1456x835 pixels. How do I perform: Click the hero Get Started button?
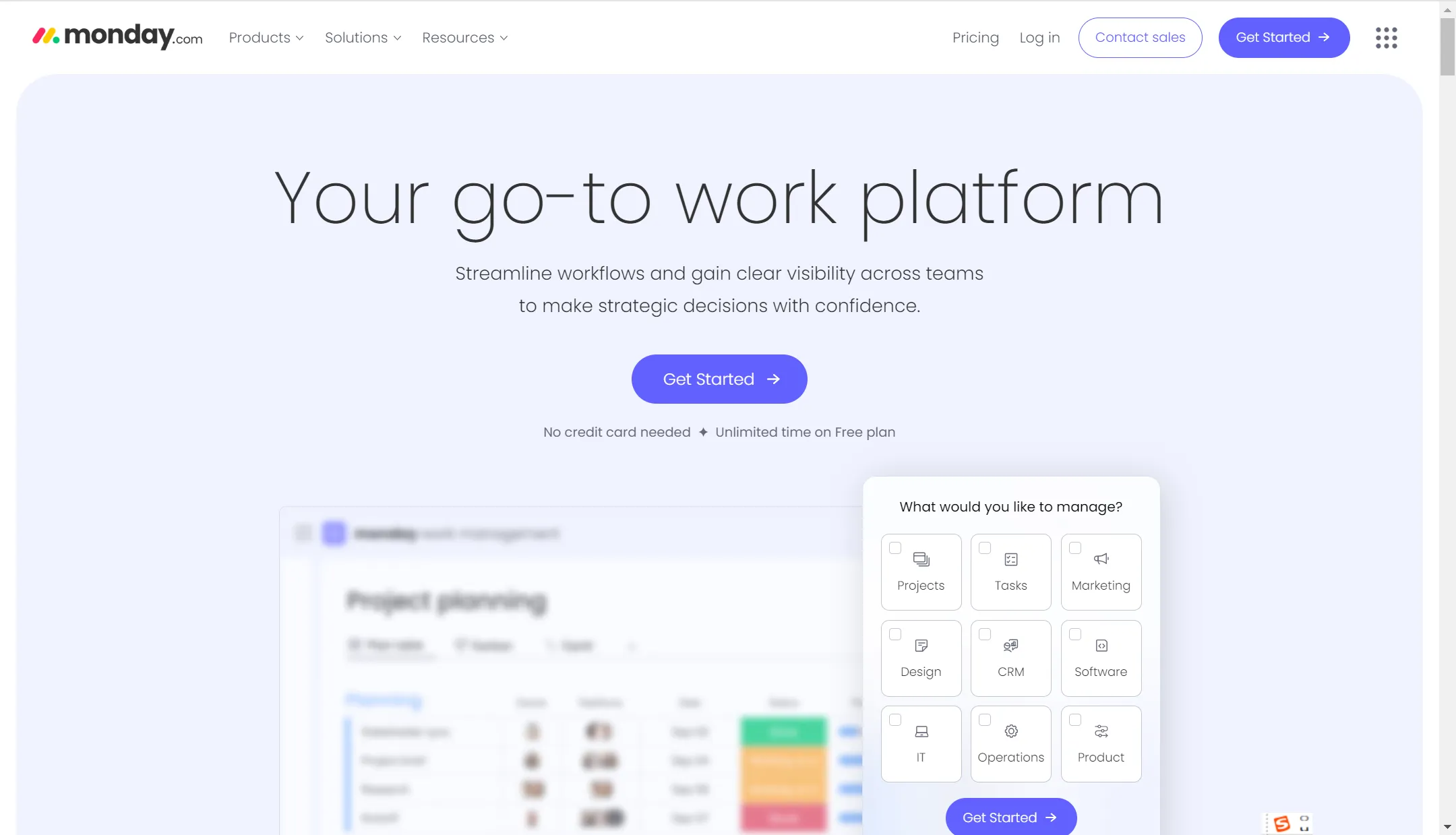click(719, 379)
